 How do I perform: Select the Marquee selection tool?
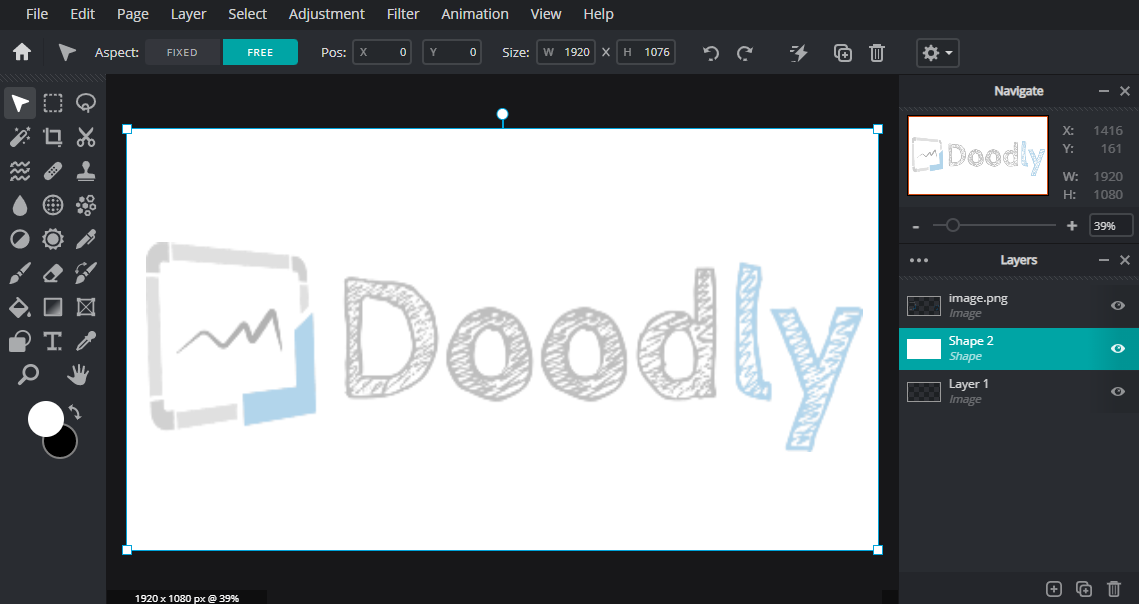point(53,103)
